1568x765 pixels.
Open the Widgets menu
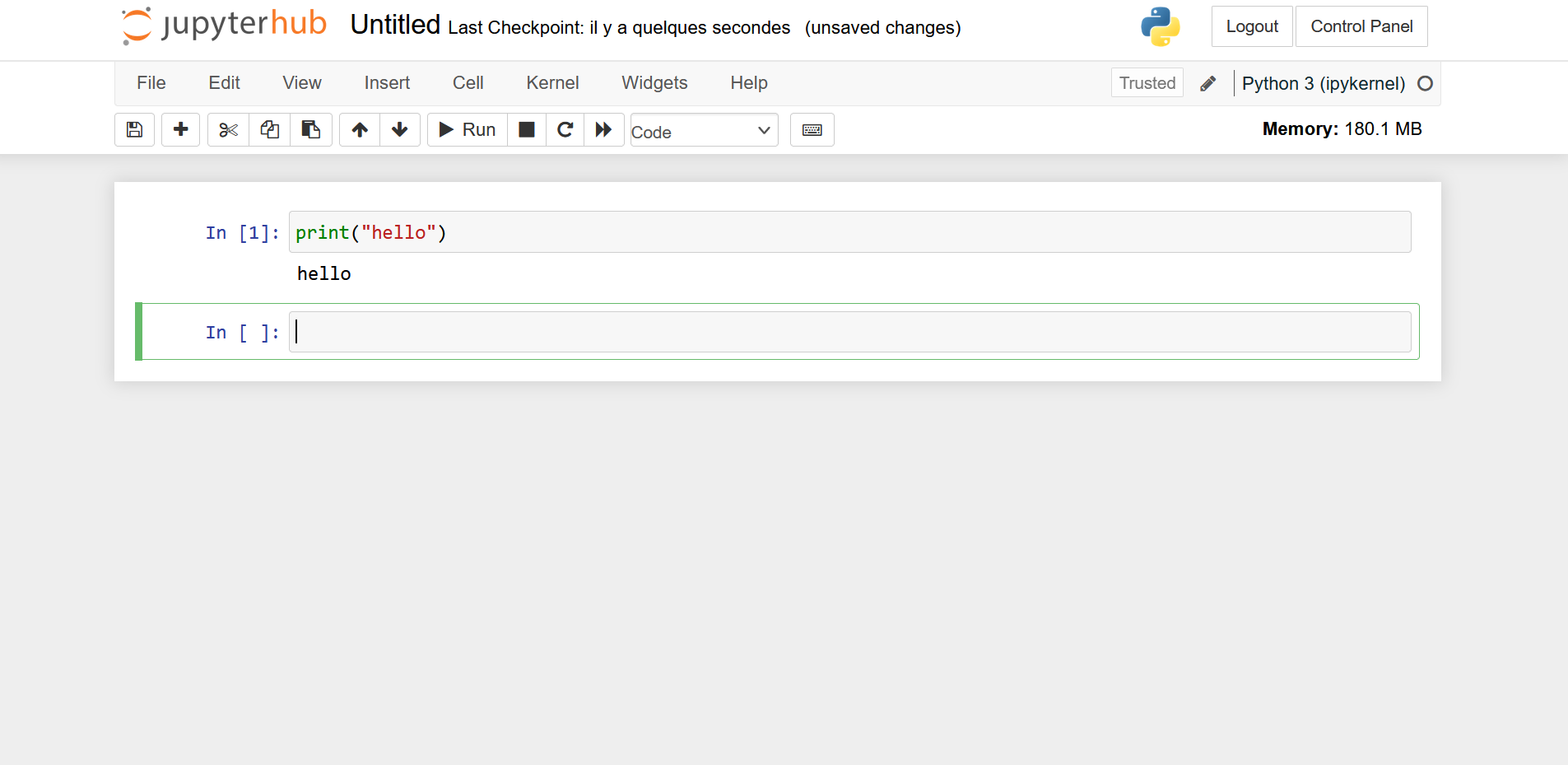[654, 83]
